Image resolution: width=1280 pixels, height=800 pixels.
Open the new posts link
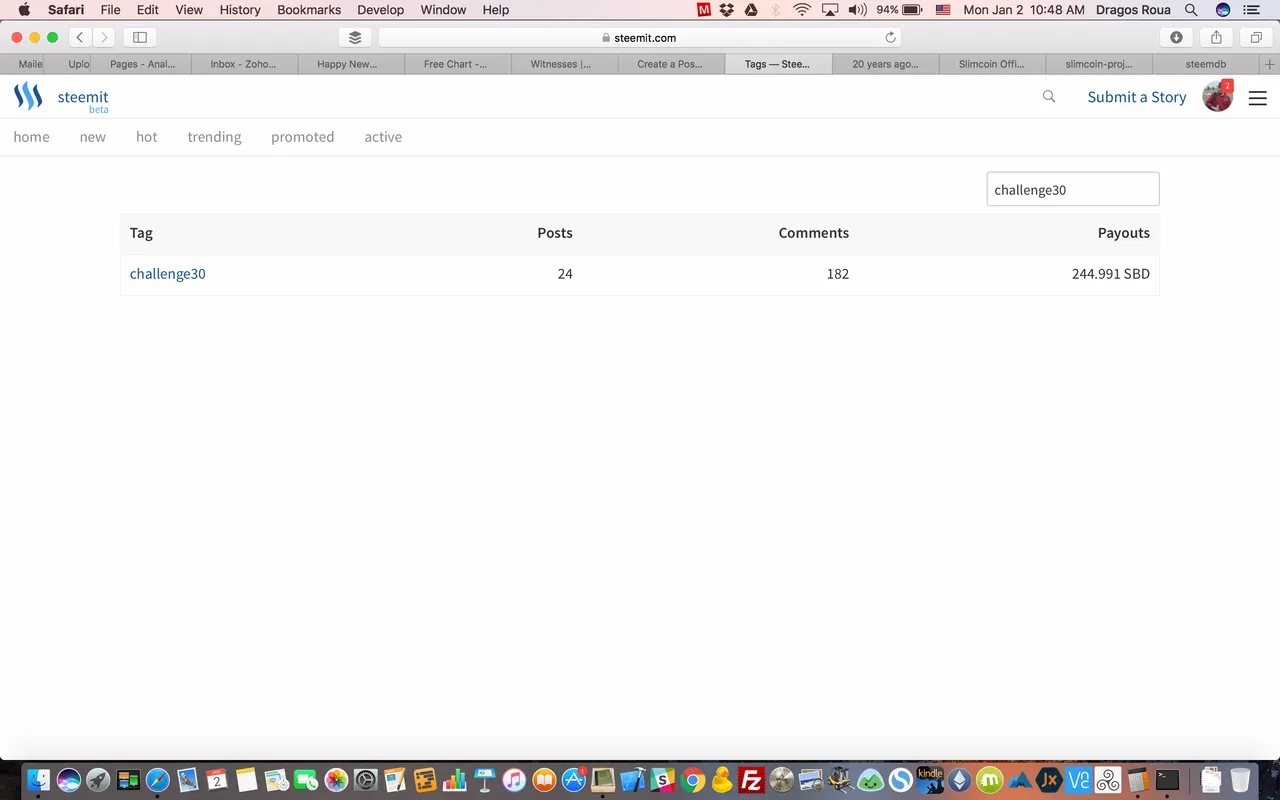[x=93, y=137]
